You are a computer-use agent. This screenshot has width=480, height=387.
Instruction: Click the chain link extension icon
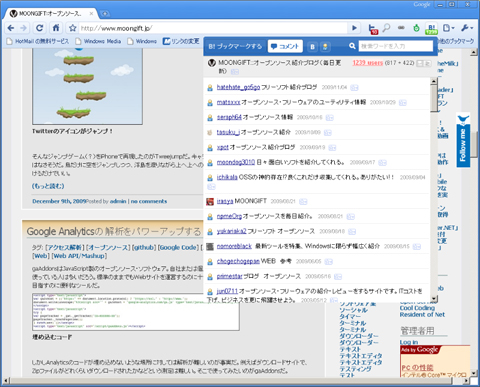coord(401,28)
